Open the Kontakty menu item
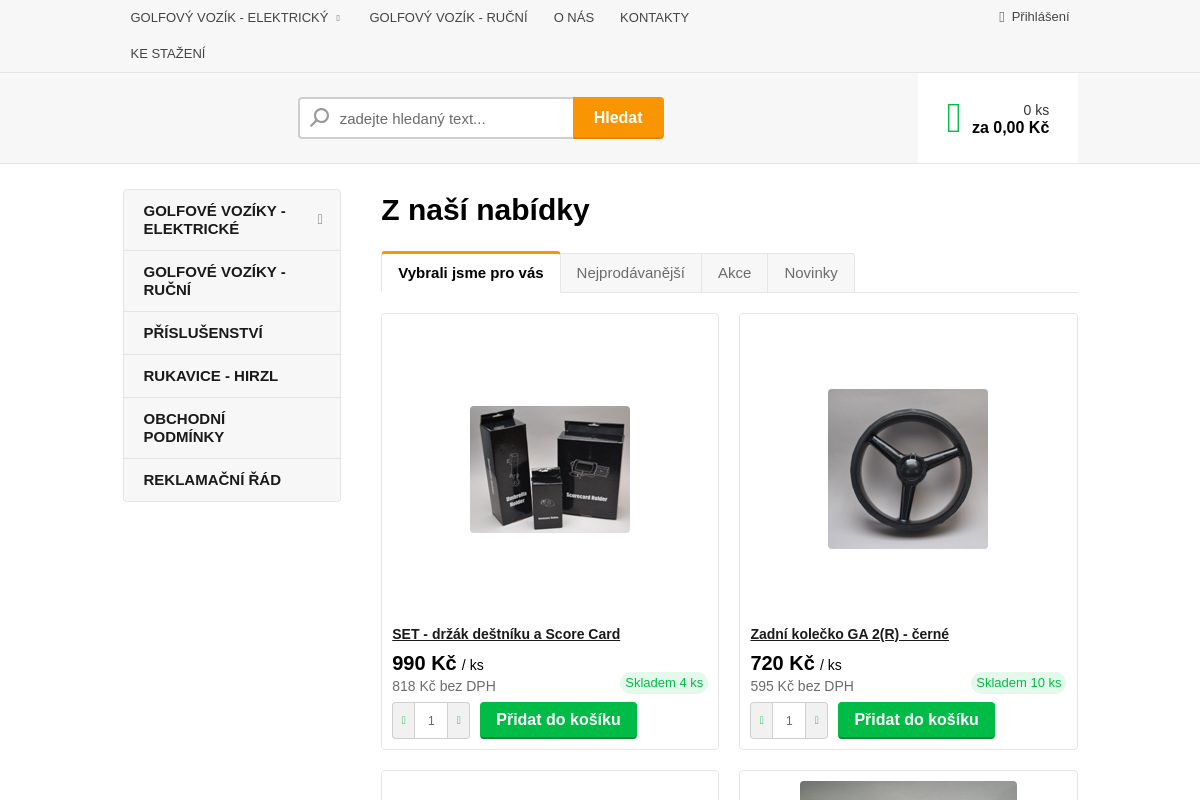Viewport: 1200px width, 800px height. coord(654,18)
